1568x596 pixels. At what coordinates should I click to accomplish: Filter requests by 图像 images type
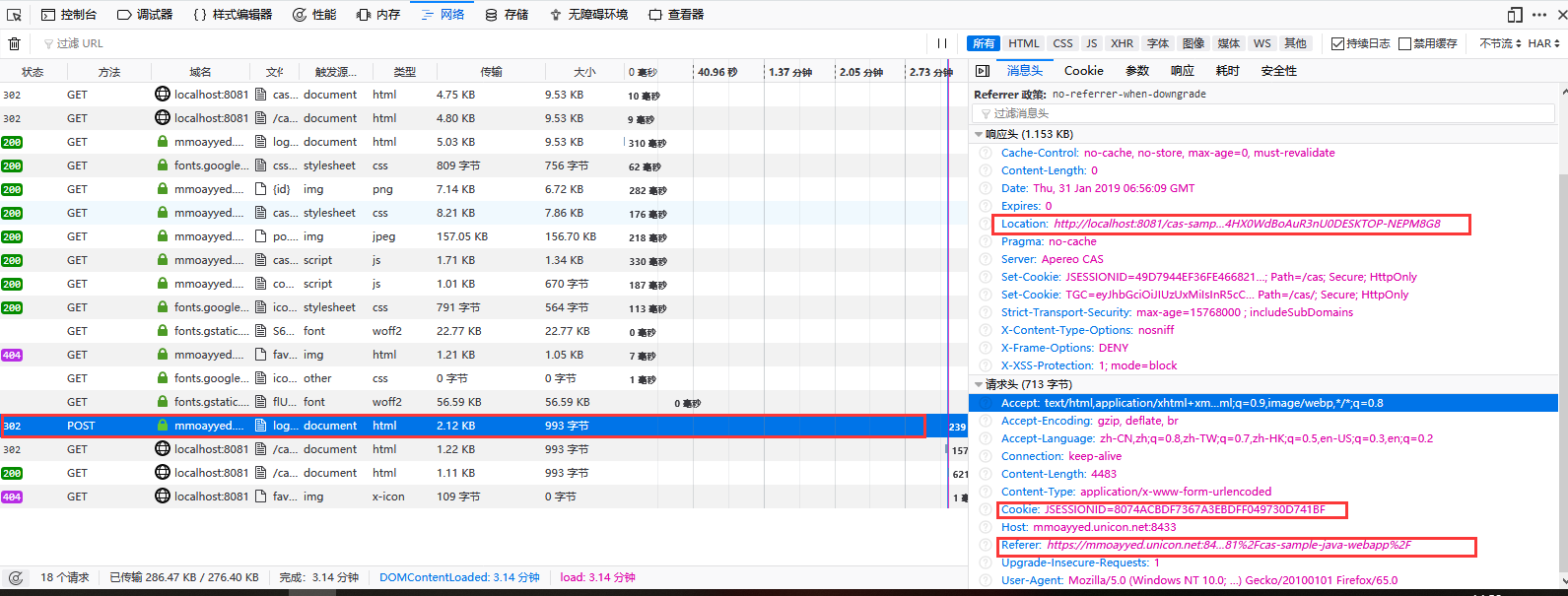coord(1193,43)
